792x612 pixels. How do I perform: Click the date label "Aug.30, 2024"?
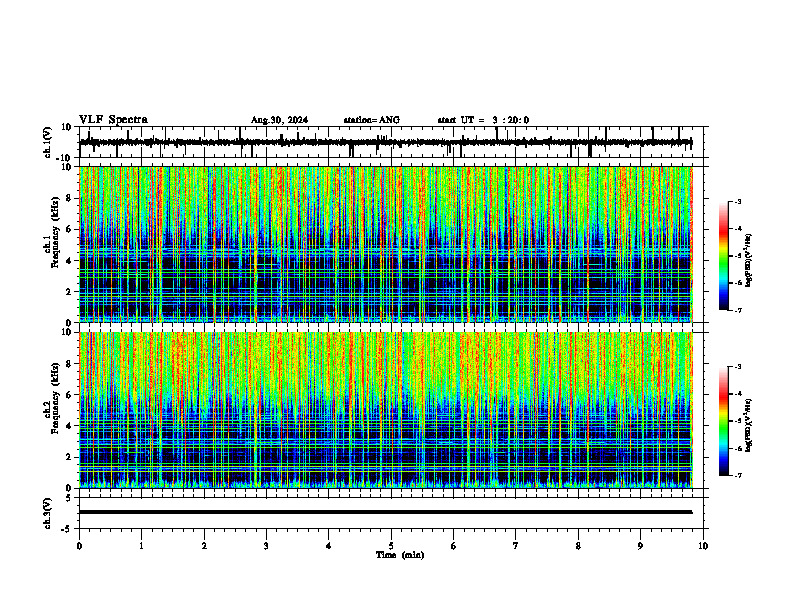pyautogui.click(x=279, y=120)
